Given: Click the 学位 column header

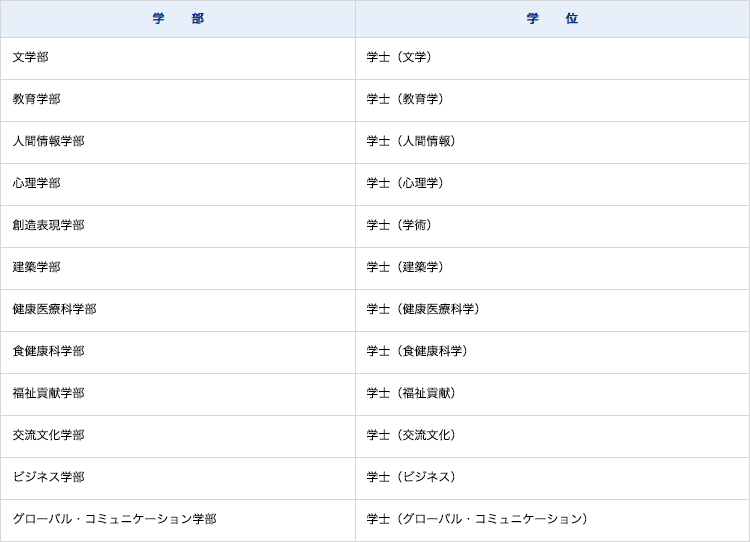Looking at the screenshot, I should click(552, 19).
